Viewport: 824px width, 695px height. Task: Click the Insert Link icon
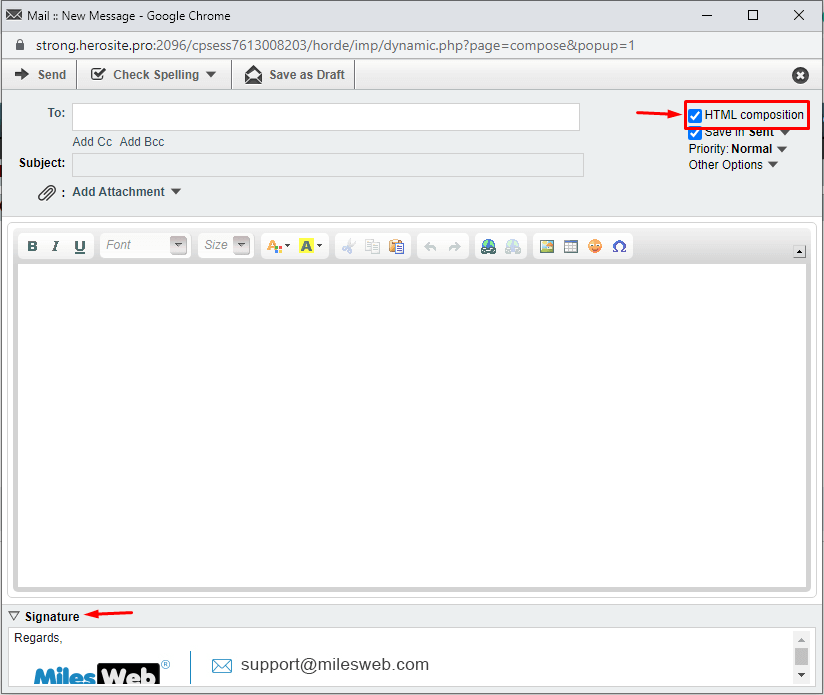click(488, 246)
